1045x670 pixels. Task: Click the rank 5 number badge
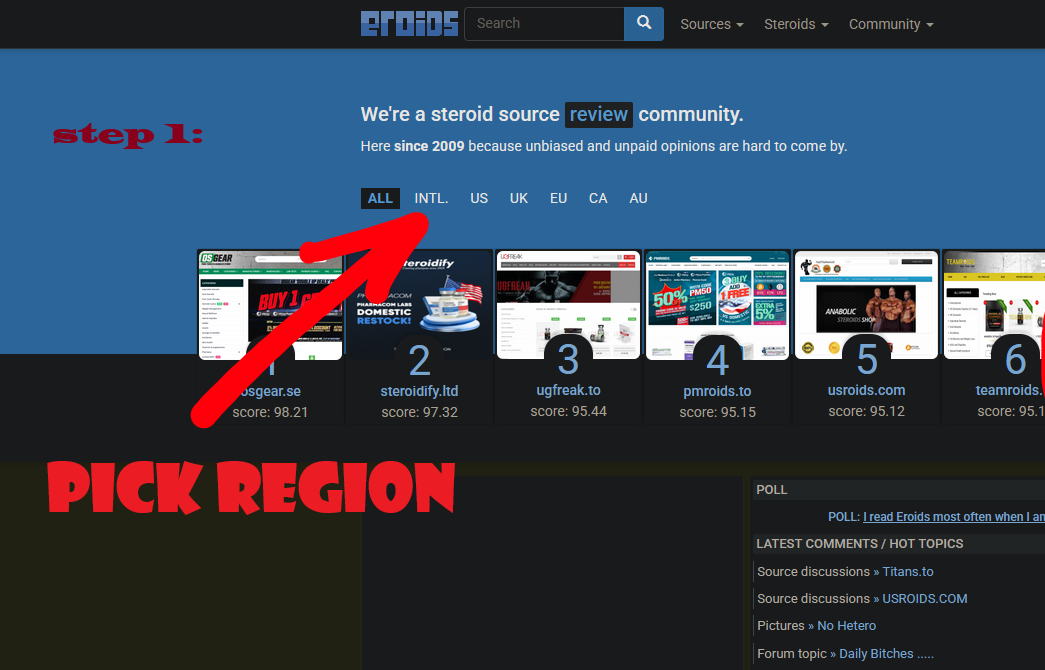(866, 359)
